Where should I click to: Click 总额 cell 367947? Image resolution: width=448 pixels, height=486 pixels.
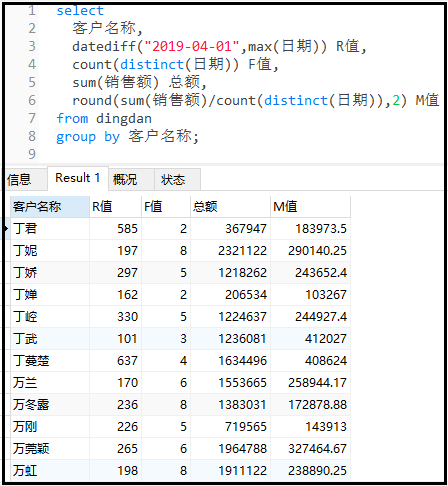[230, 229]
